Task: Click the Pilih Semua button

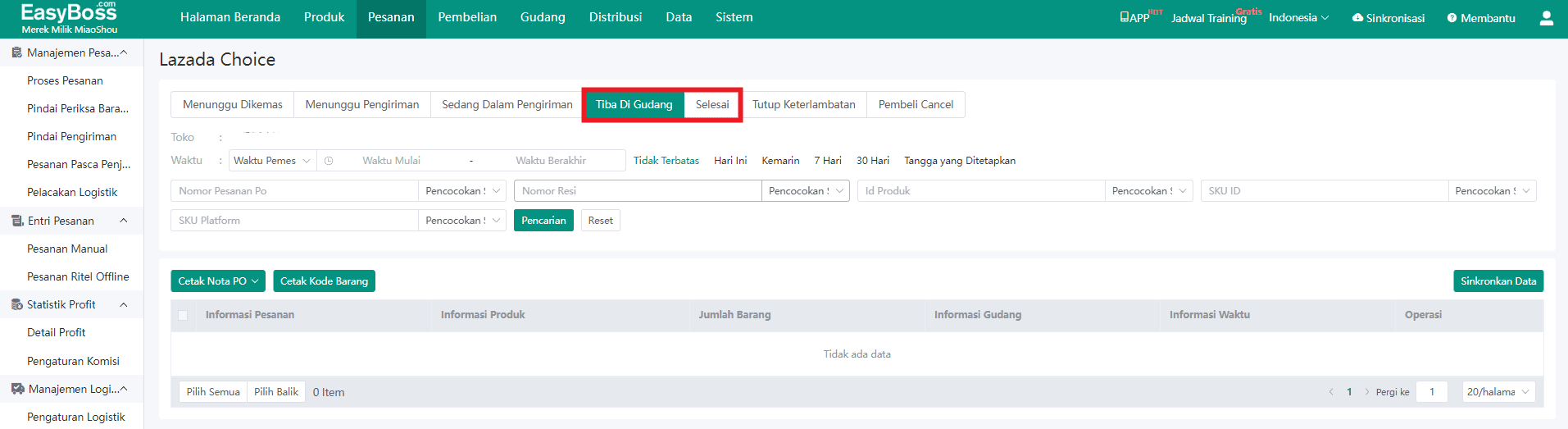Action: pos(213,392)
